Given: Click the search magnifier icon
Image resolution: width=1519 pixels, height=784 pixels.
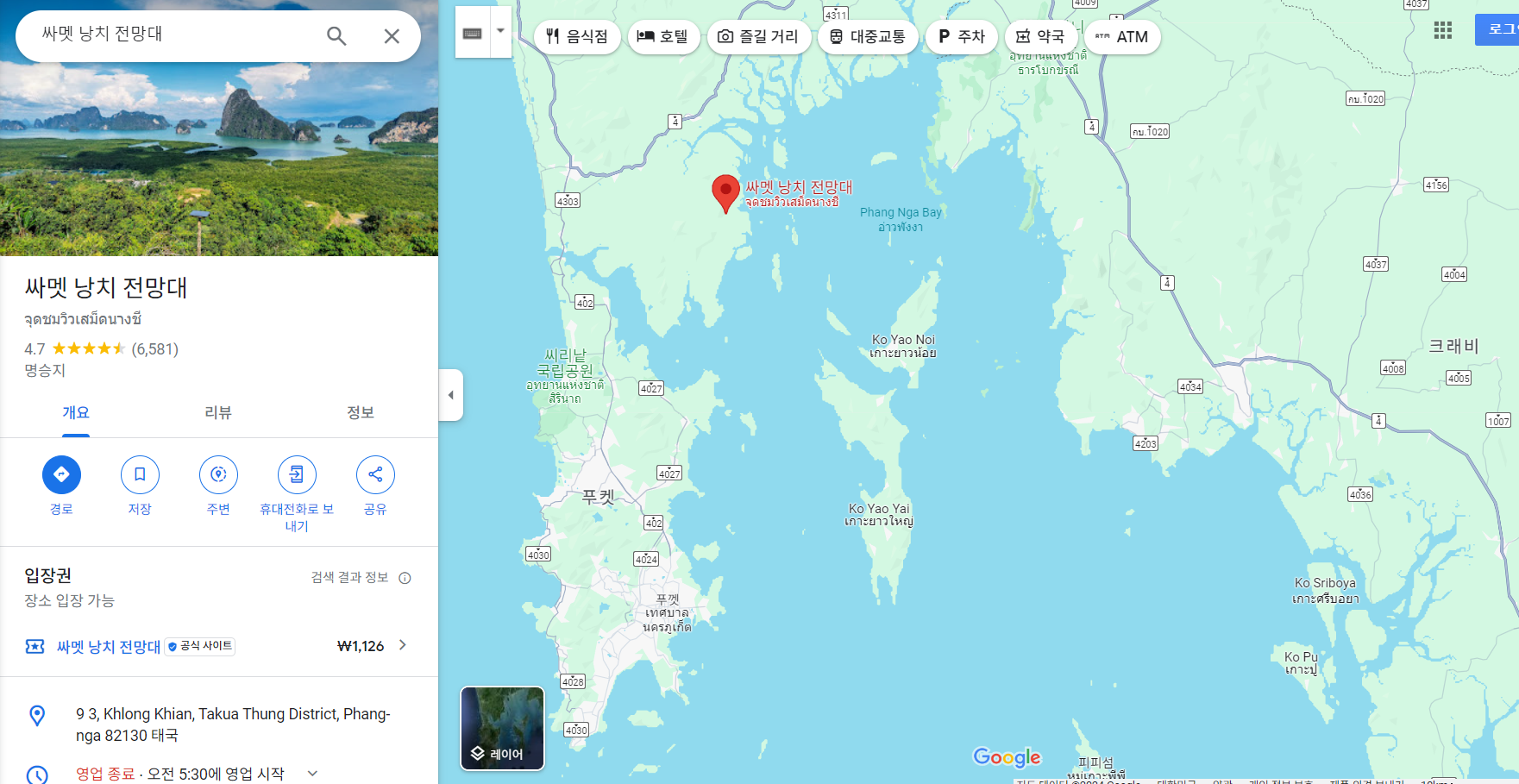Looking at the screenshot, I should click(x=336, y=36).
